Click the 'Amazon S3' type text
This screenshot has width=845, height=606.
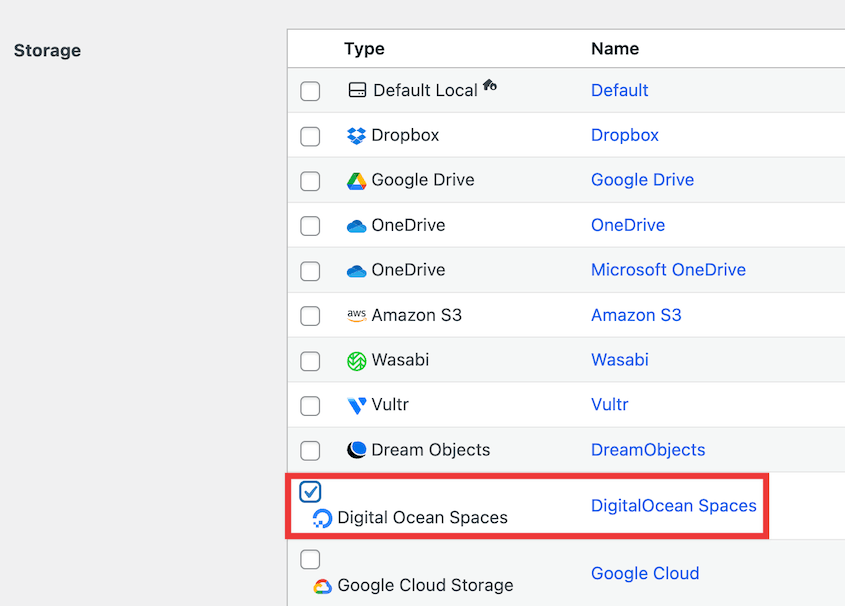click(417, 315)
